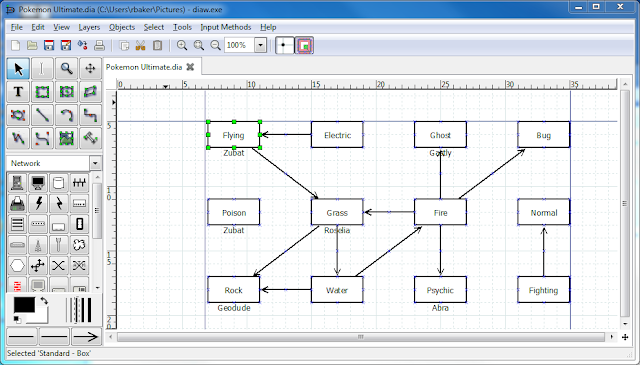Select the Bezierline tool
Image resolution: width=640 pixels, height=365 pixels.
pyautogui.click(x=42, y=138)
